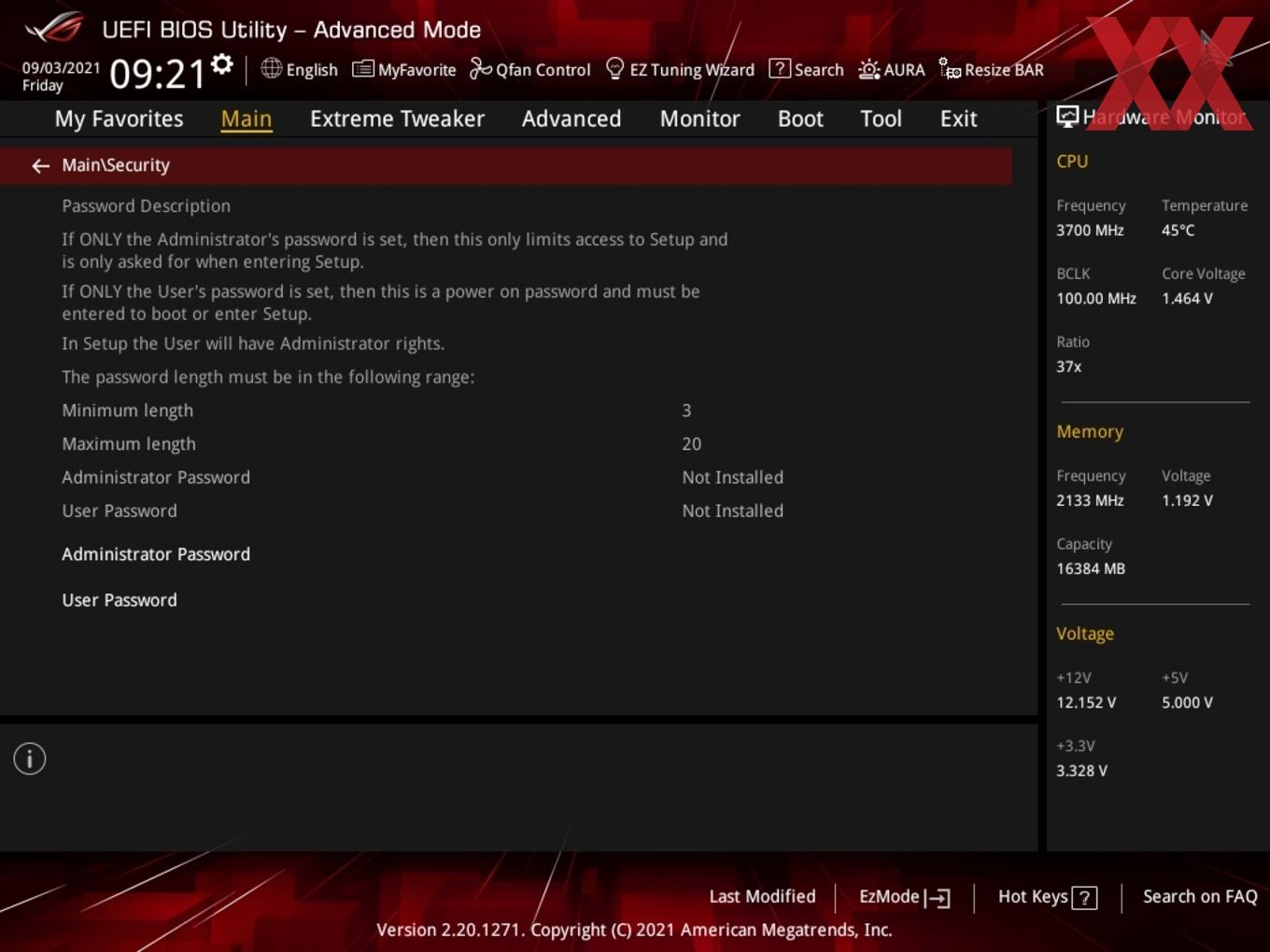1270x952 pixels.
Task: Click the back arrow beside Main\Security
Action: (x=40, y=166)
